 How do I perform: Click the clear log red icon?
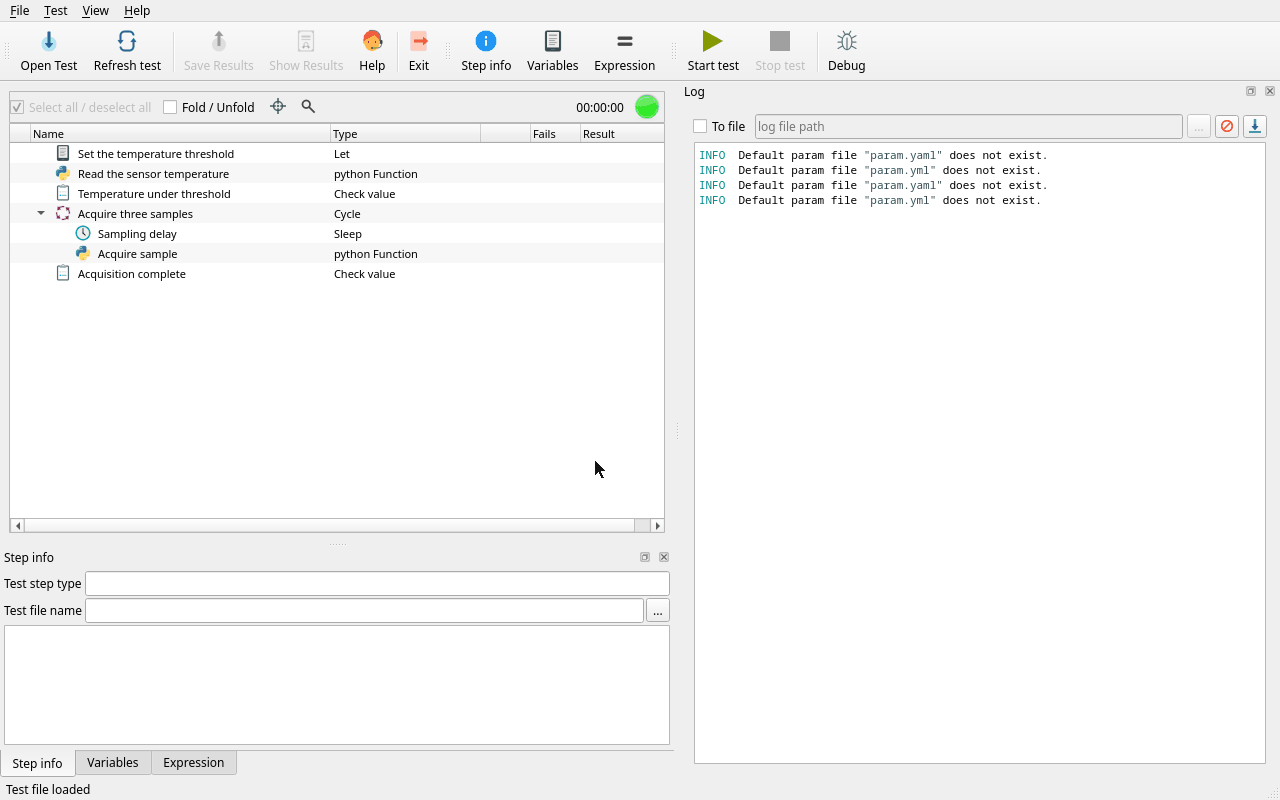pyautogui.click(x=1227, y=126)
